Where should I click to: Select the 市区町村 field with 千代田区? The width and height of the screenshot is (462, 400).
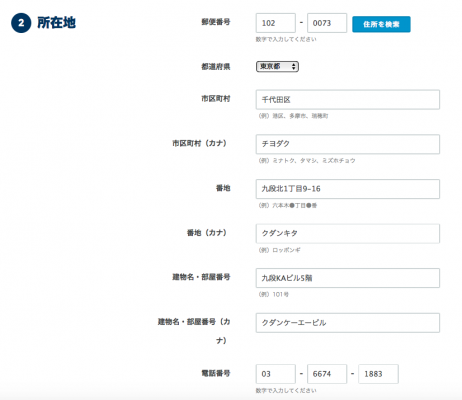point(348,100)
